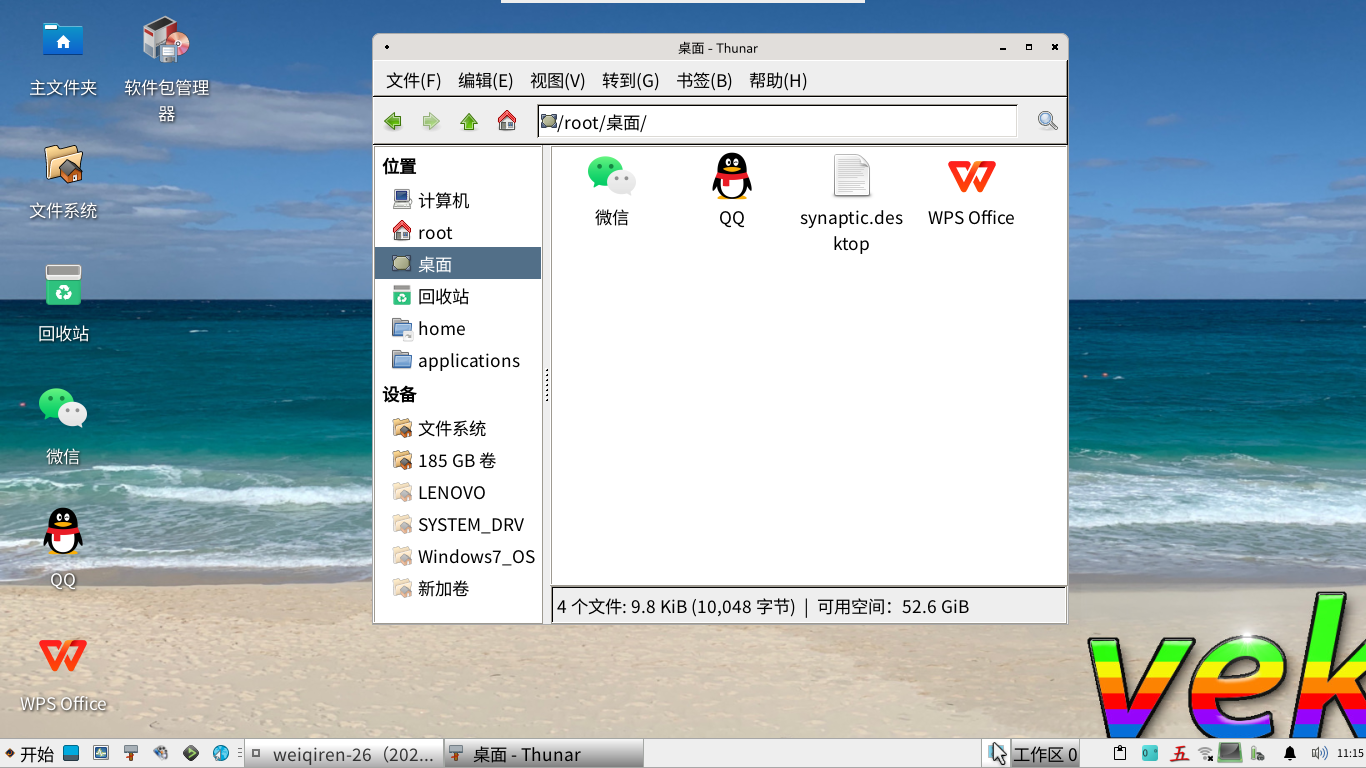The width and height of the screenshot is (1366, 768).
Task: Click the WPS Office desktop icon
Action: click(63, 673)
